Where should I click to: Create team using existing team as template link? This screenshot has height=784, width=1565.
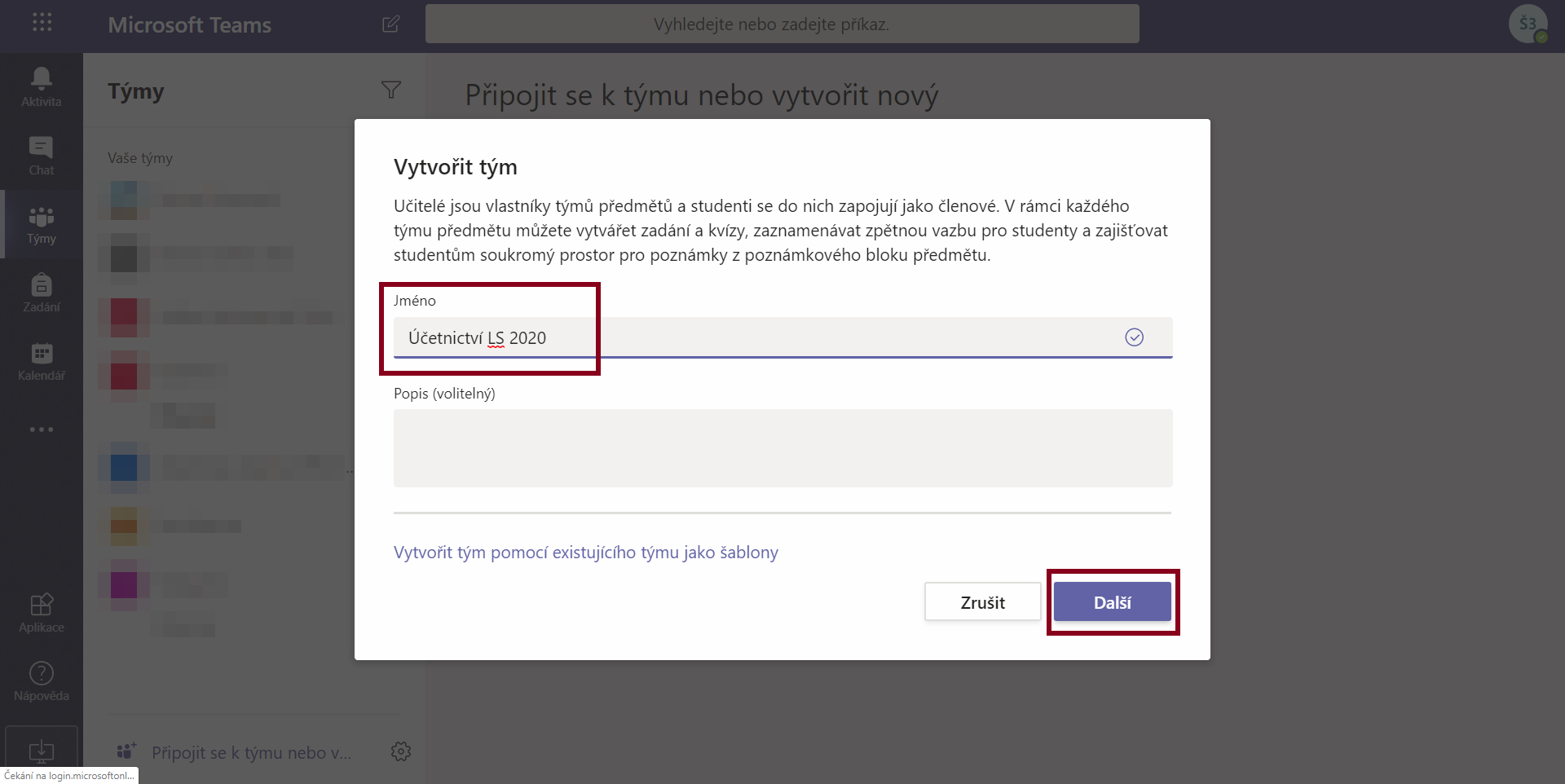[x=586, y=553]
